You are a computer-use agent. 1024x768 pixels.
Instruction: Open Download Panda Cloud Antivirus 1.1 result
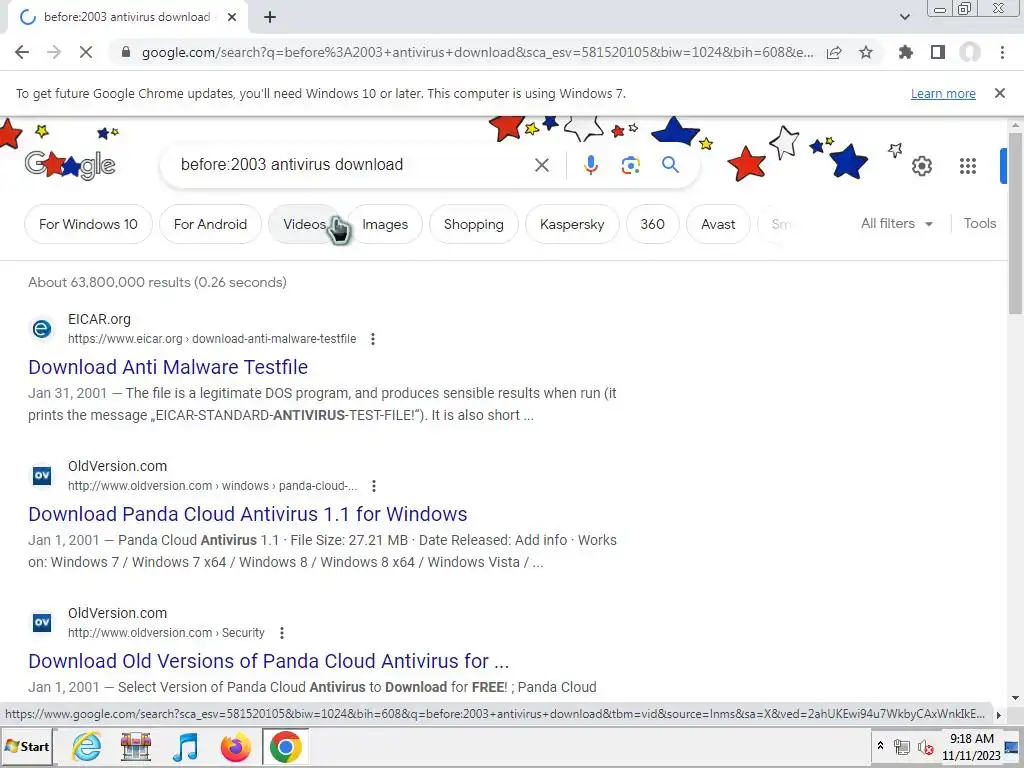tap(248, 514)
